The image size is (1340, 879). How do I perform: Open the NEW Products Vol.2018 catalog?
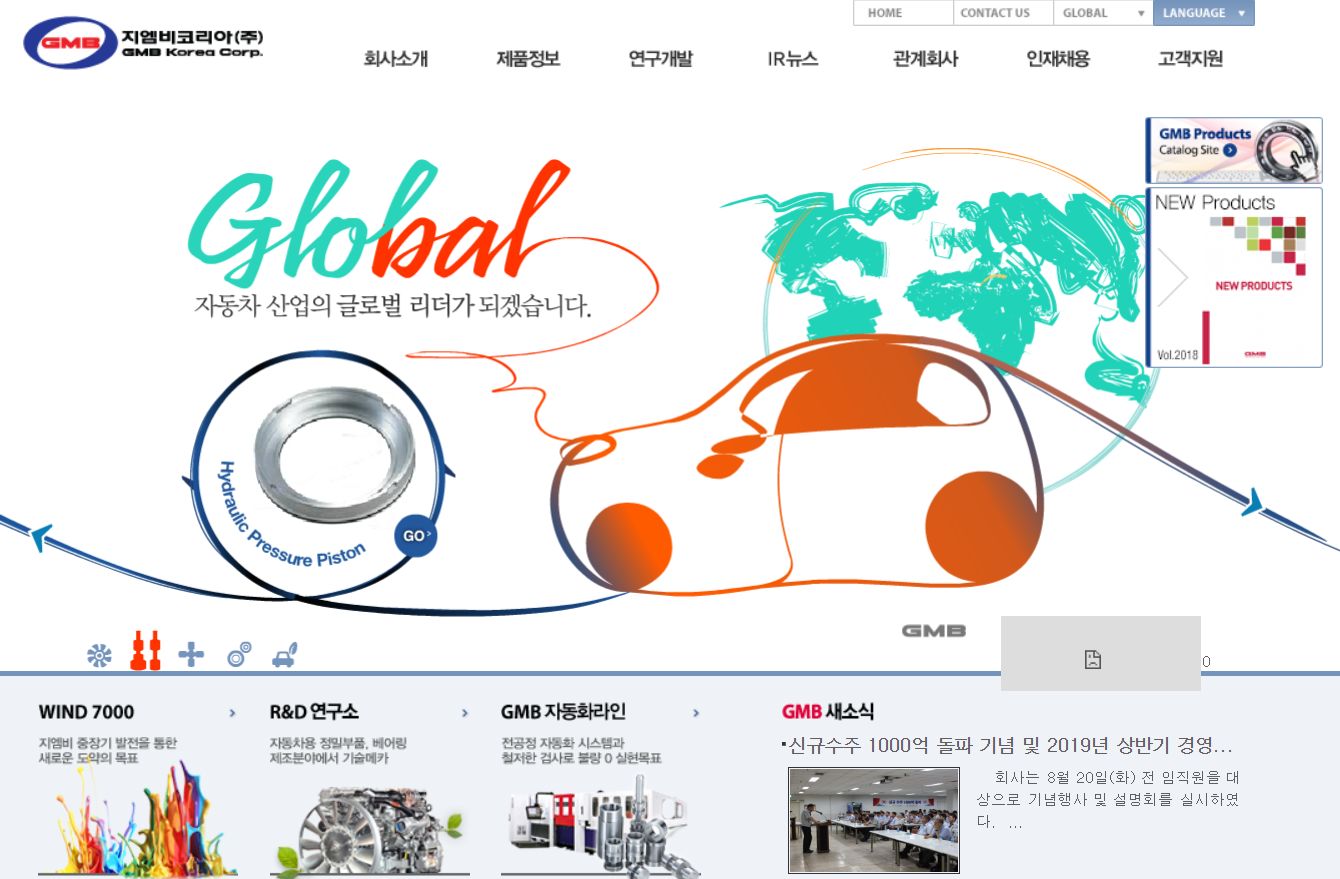[x=1234, y=277]
